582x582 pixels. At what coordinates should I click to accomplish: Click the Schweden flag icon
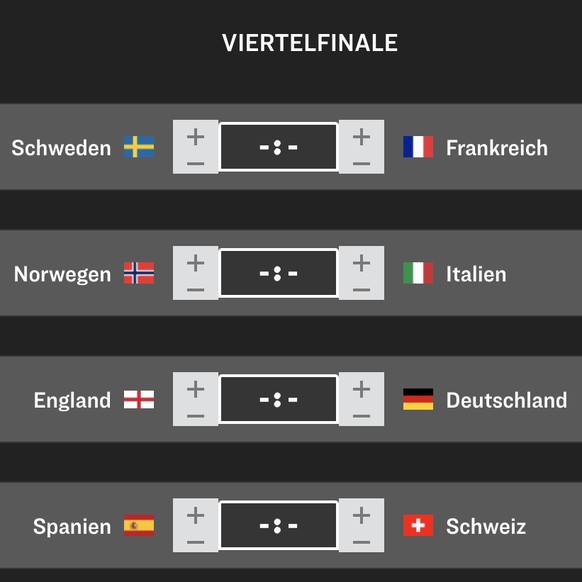[x=139, y=147]
